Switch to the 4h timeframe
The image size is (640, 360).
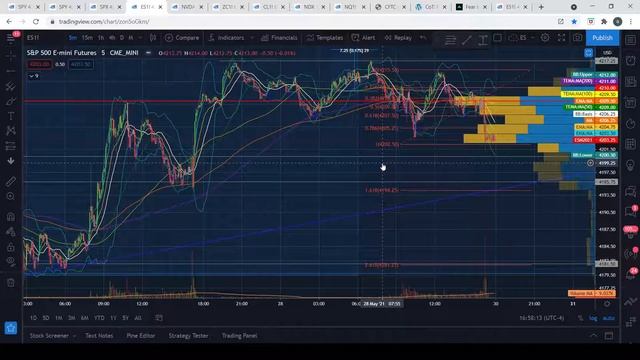point(112,38)
